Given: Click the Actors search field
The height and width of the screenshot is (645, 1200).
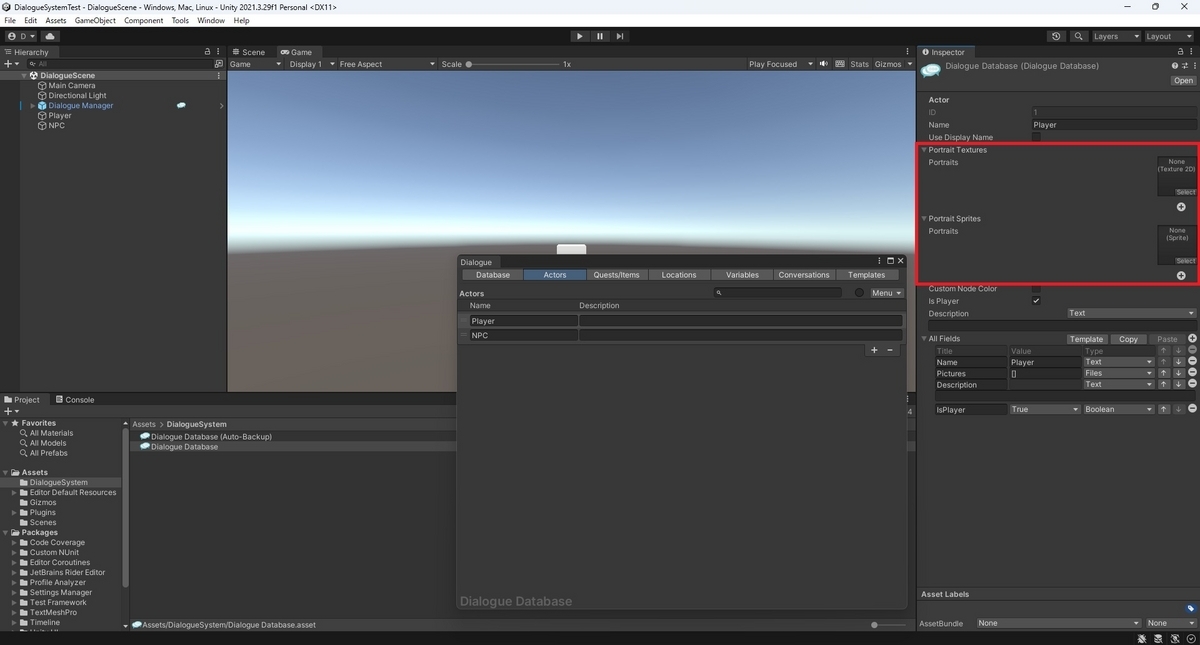Looking at the screenshot, I should point(778,293).
